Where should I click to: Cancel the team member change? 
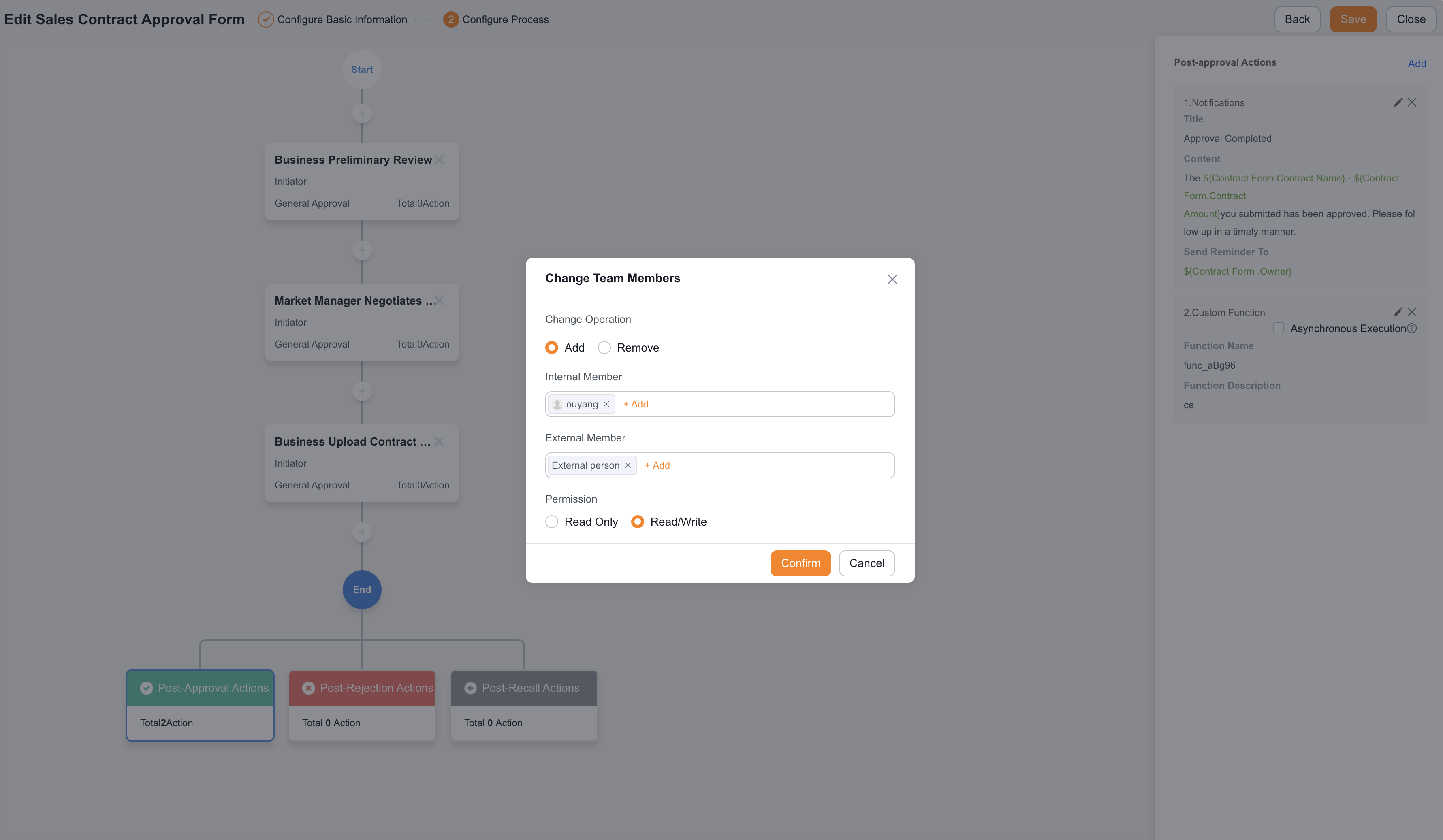pyautogui.click(x=867, y=563)
